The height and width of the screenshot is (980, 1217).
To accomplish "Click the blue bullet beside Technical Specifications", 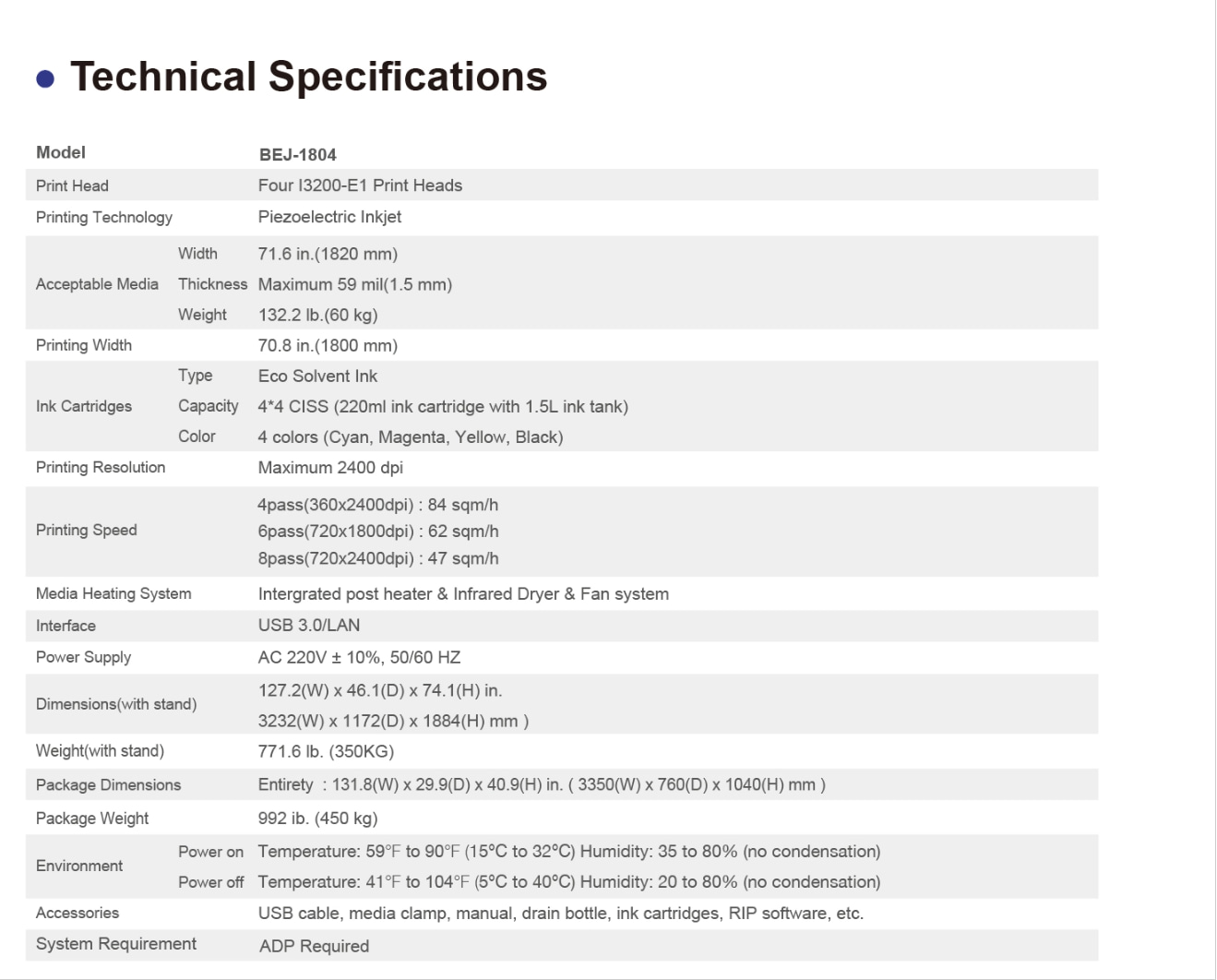I will tap(45, 79).
